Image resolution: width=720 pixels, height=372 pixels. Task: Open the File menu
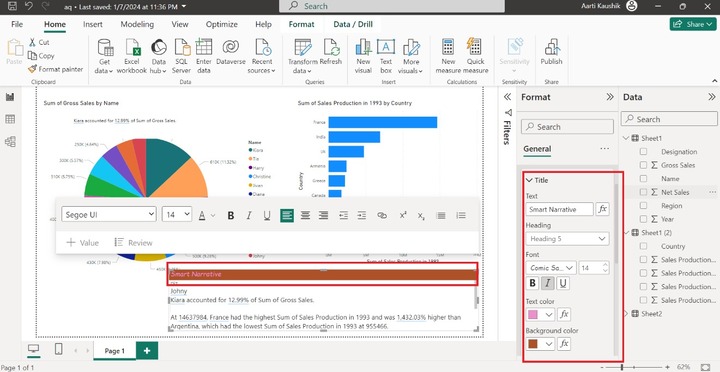(x=17, y=24)
